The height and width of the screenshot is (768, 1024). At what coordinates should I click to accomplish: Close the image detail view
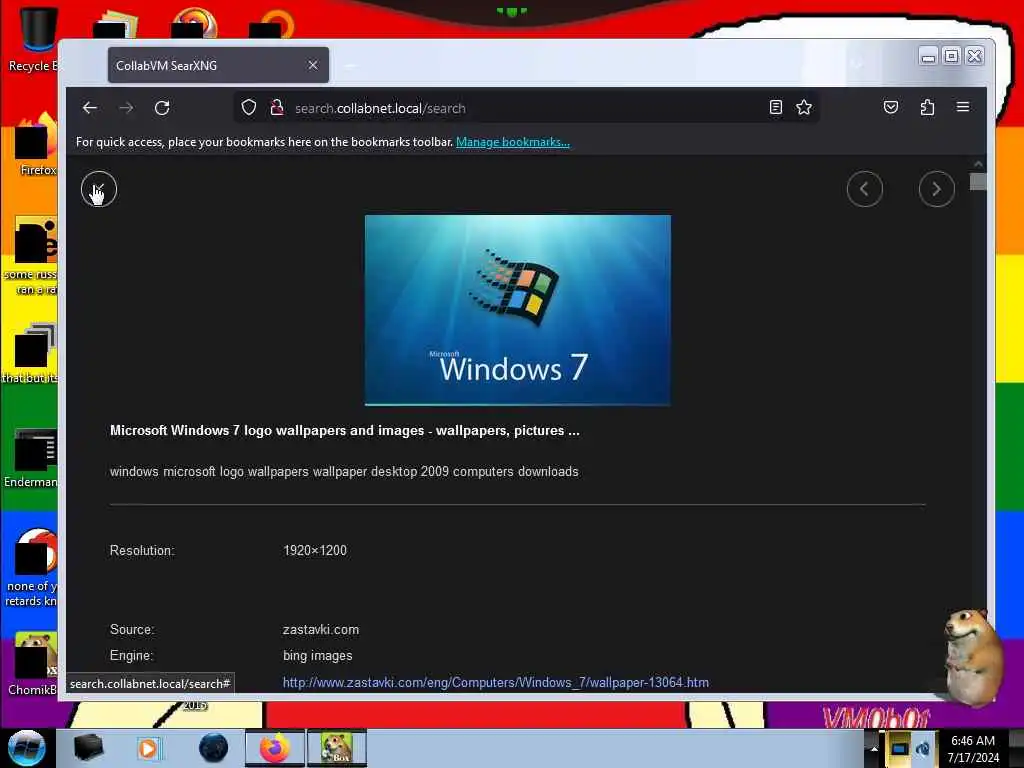point(99,189)
